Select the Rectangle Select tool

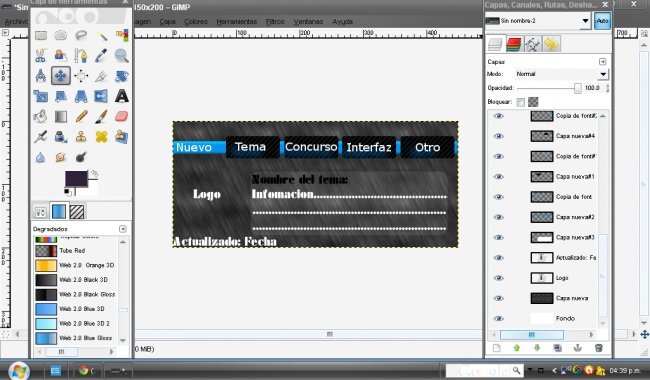coord(41,36)
